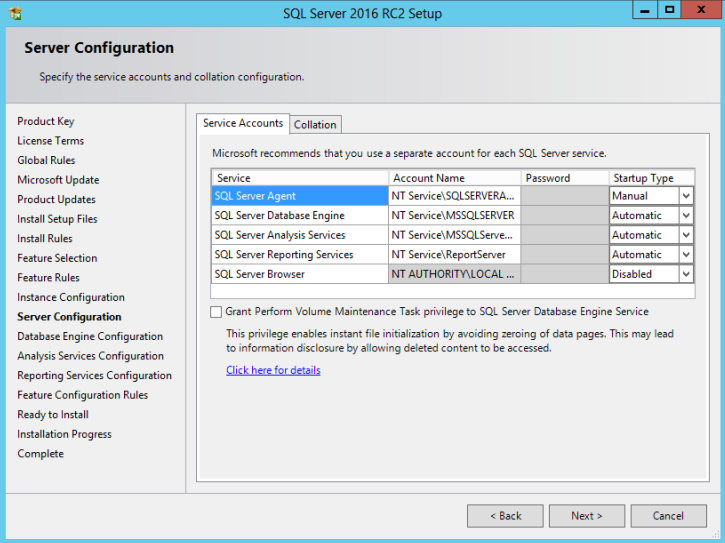Click password field for SQL Server Database Engine
725x543 pixels.
tap(565, 216)
